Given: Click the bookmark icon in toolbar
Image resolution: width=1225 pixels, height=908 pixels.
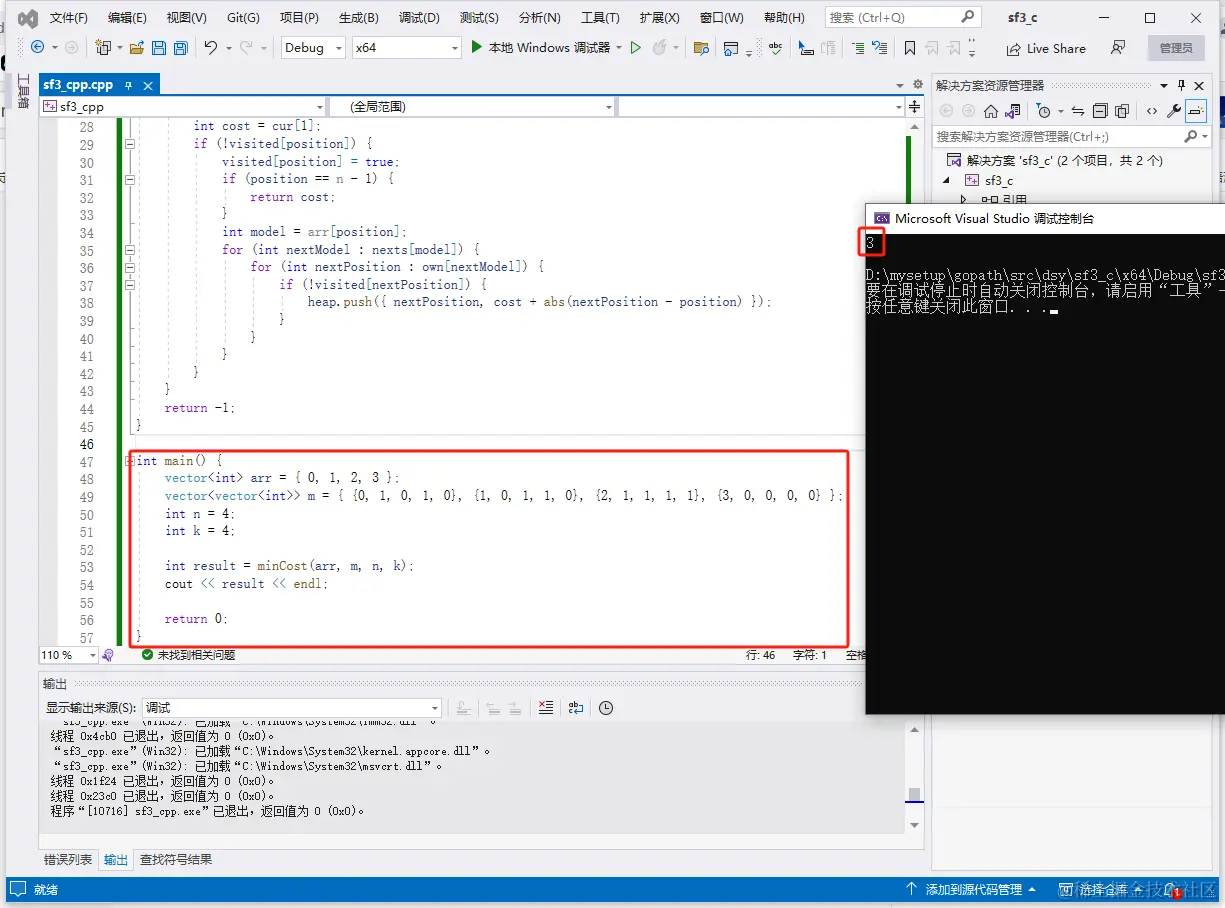Looking at the screenshot, I should point(909,48).
